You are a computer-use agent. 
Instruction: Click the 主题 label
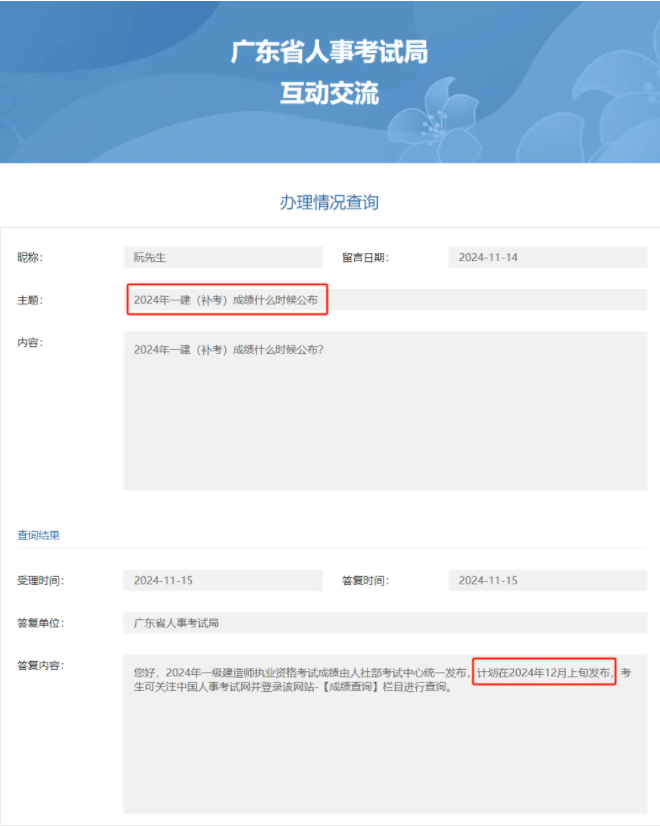click(31, 300)
